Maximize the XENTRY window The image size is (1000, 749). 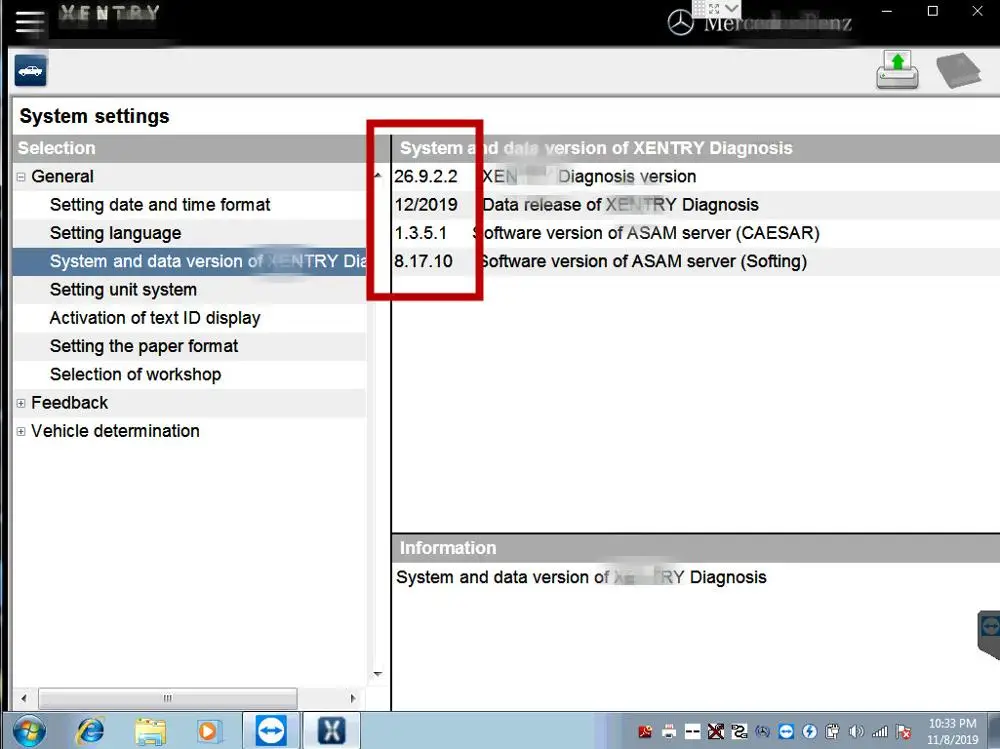click(x=933, y=11)
